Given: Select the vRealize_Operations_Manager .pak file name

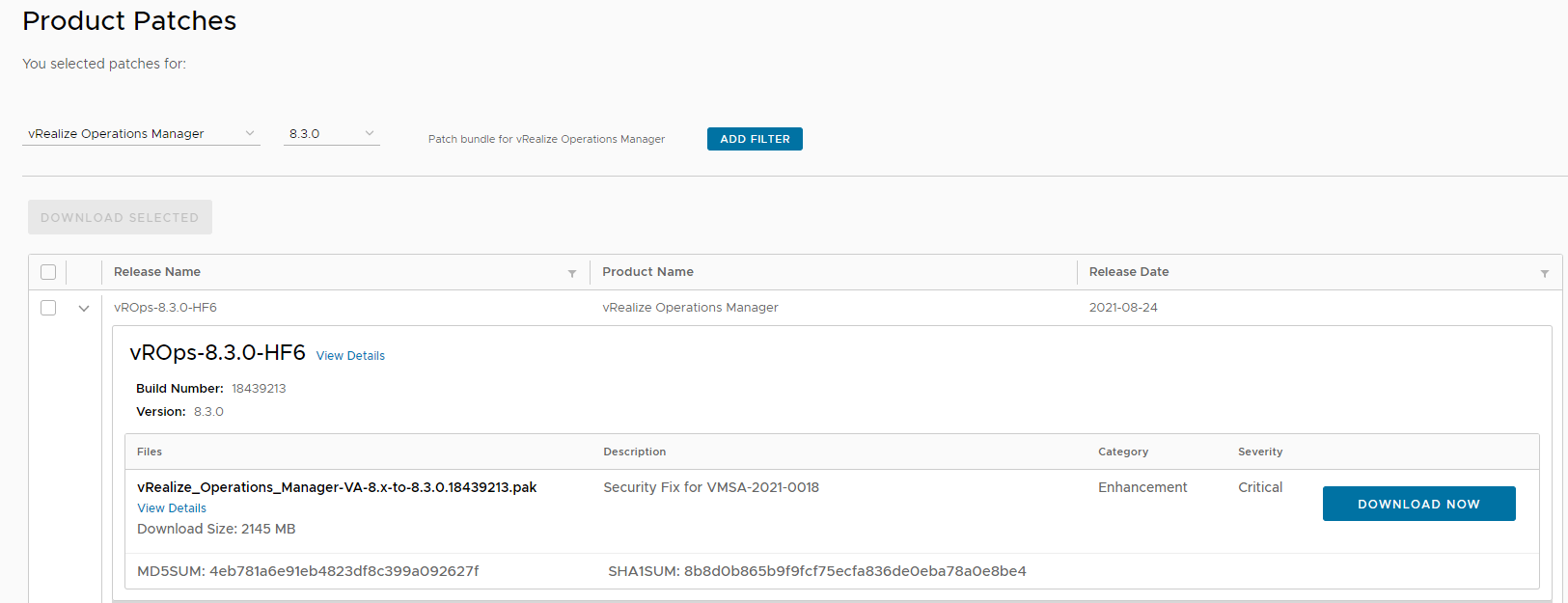Looking at the screenshot, I should [x=337, y=487].
